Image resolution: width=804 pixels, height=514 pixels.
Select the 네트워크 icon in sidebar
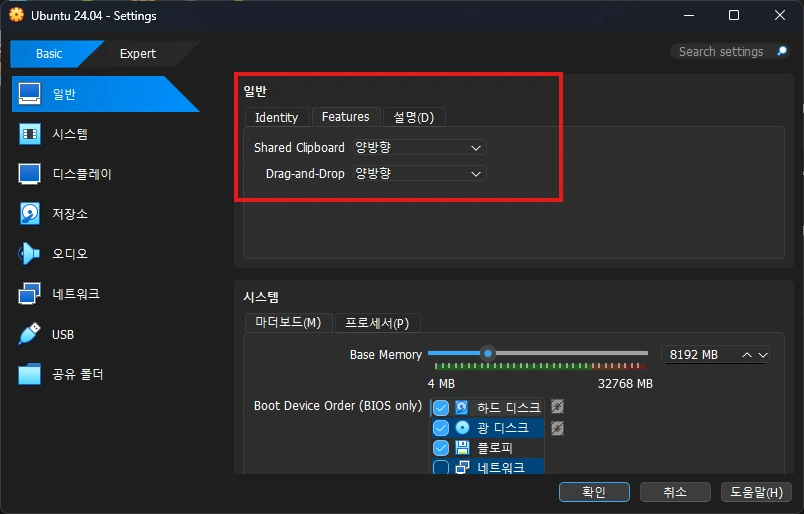click(x=29, y=294)
